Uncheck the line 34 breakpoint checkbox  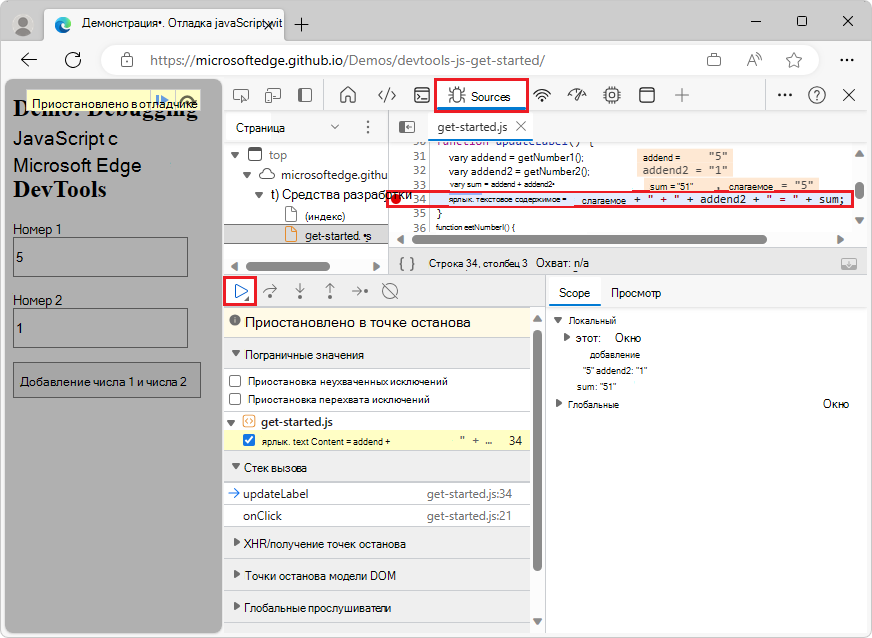[249, 441]
